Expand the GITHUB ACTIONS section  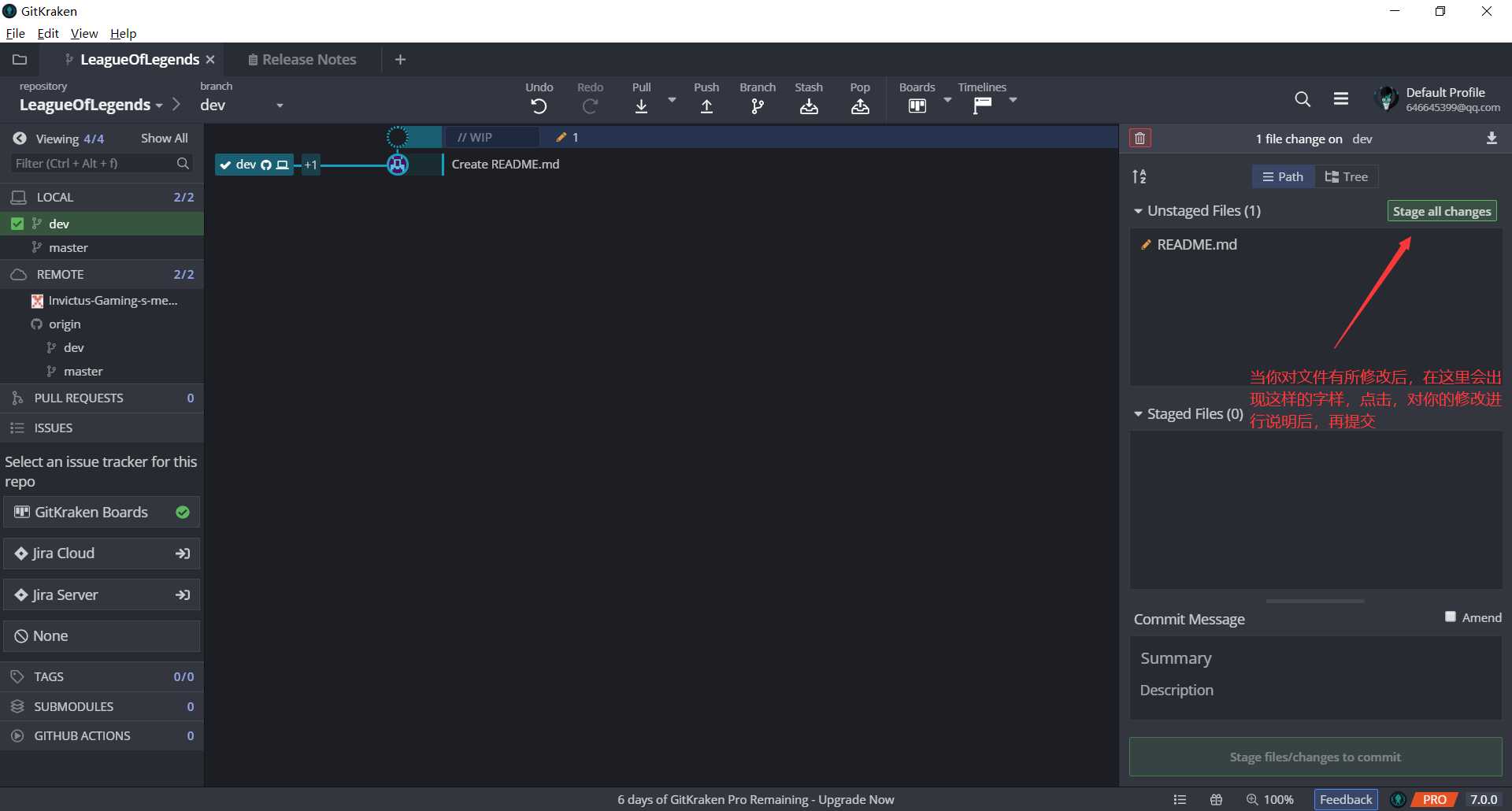(x=102, y=735)
